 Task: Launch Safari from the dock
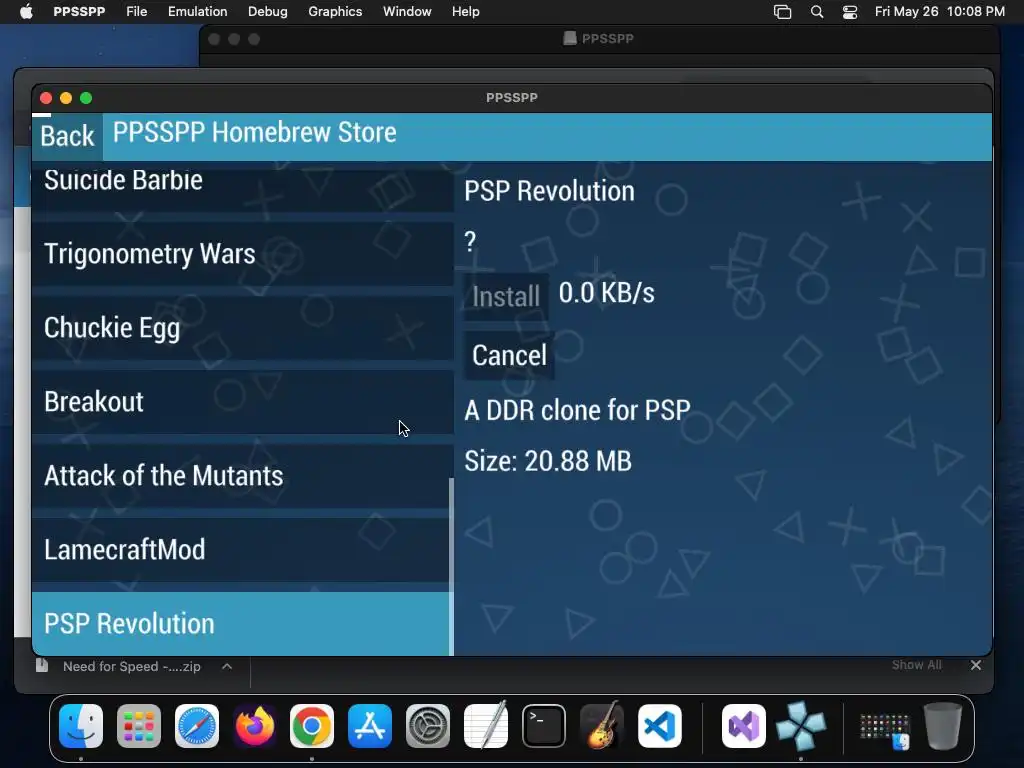point(197,726)
